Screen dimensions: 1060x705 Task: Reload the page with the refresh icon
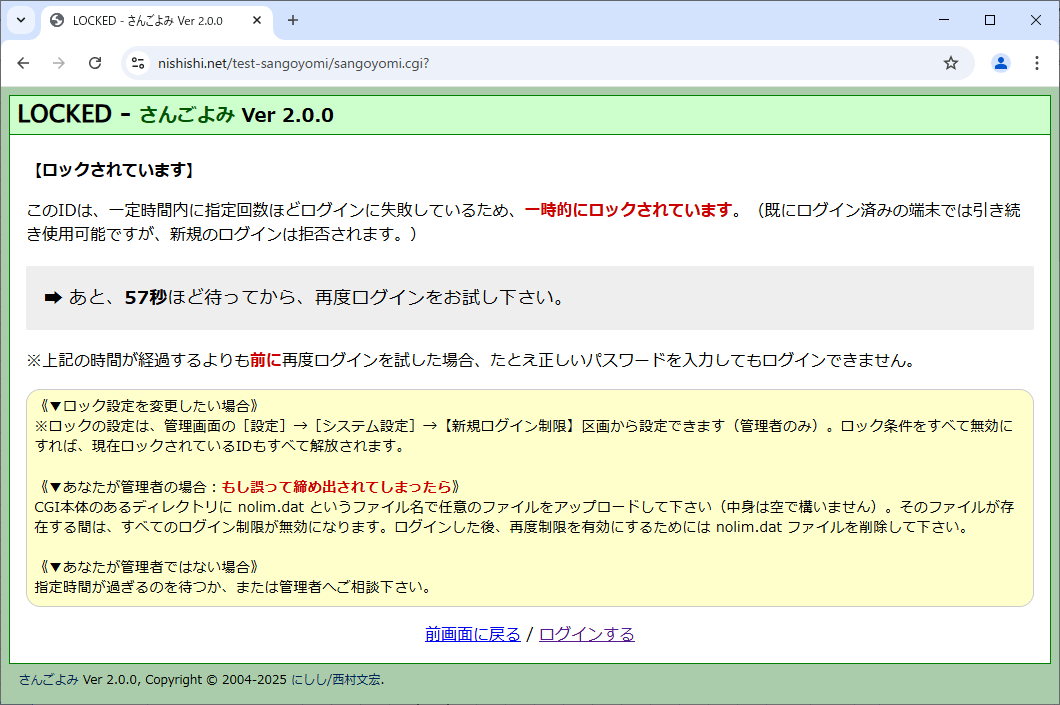[x=95, y=63]
